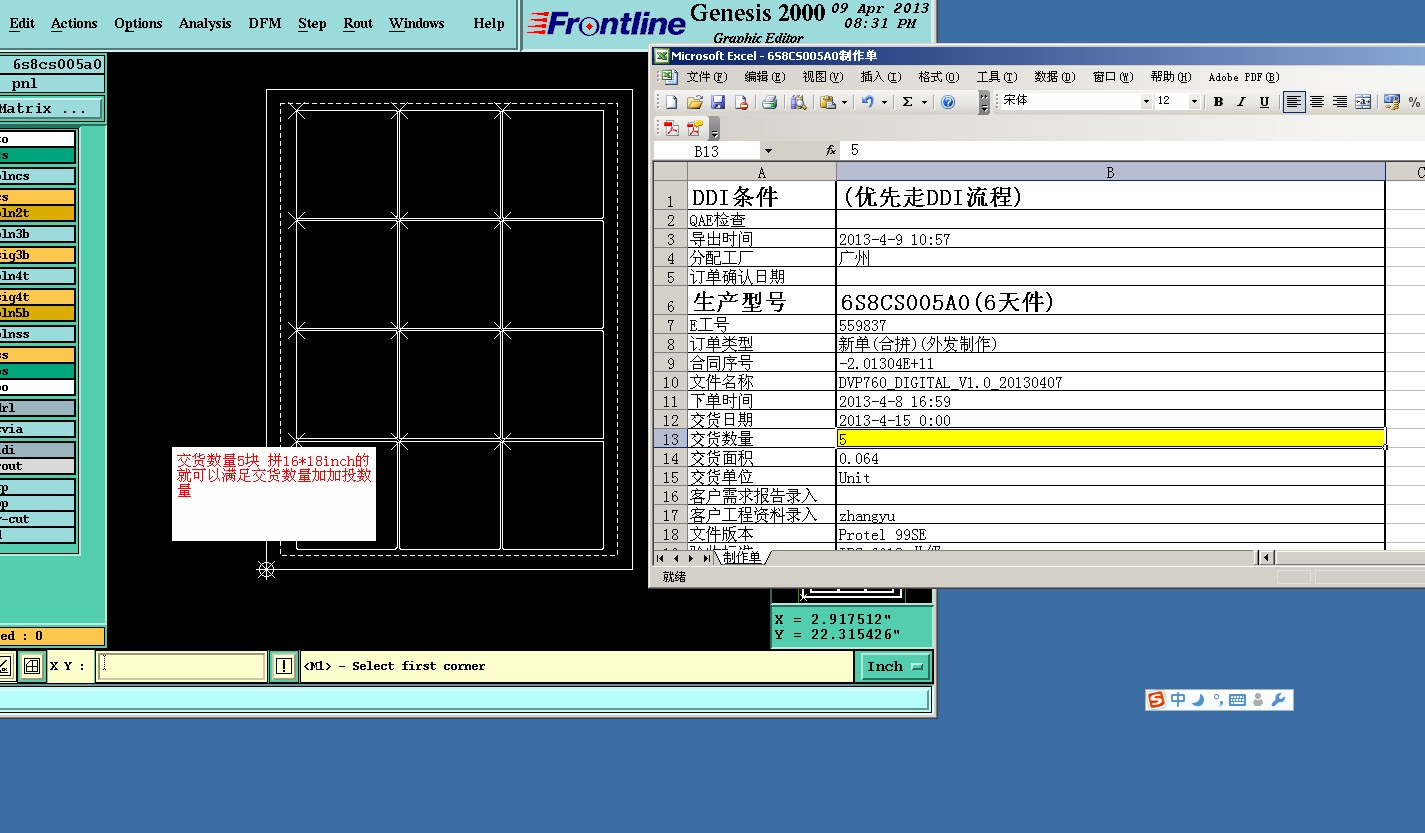Open the Rout menu in Genesis

358,23
